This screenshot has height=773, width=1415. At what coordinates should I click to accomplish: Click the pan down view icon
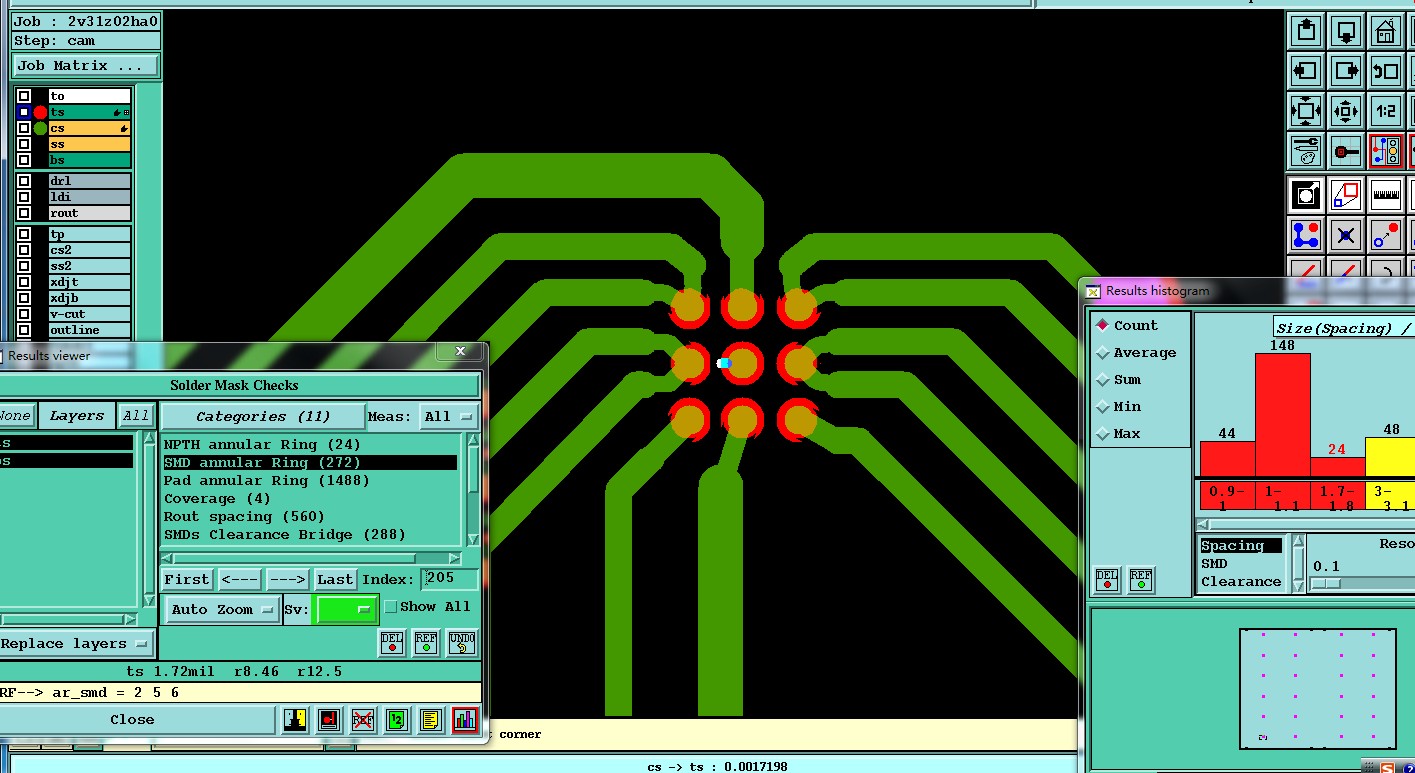pos(1346,31)
